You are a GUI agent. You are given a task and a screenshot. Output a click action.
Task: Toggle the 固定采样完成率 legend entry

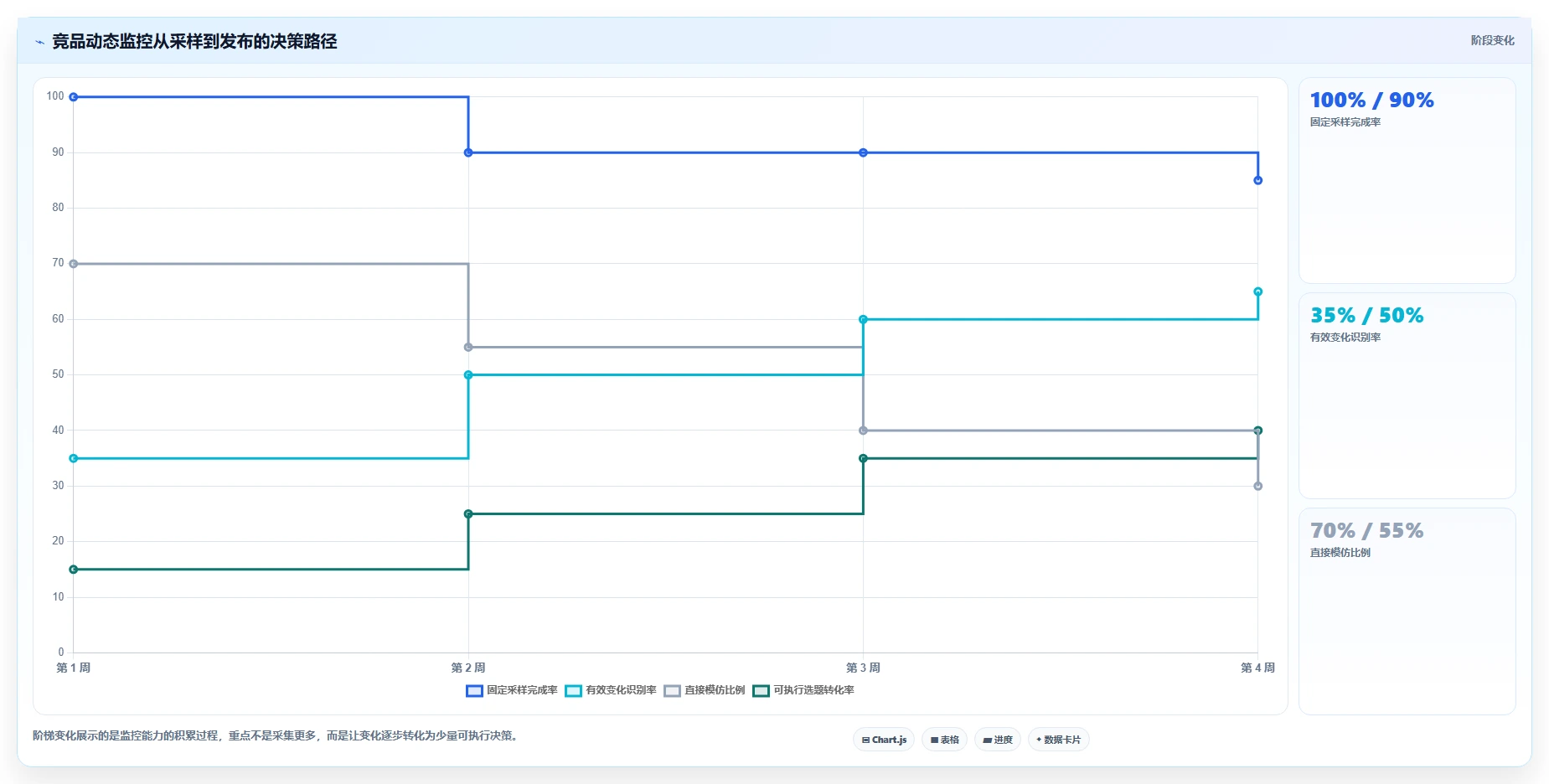point(512,690)
